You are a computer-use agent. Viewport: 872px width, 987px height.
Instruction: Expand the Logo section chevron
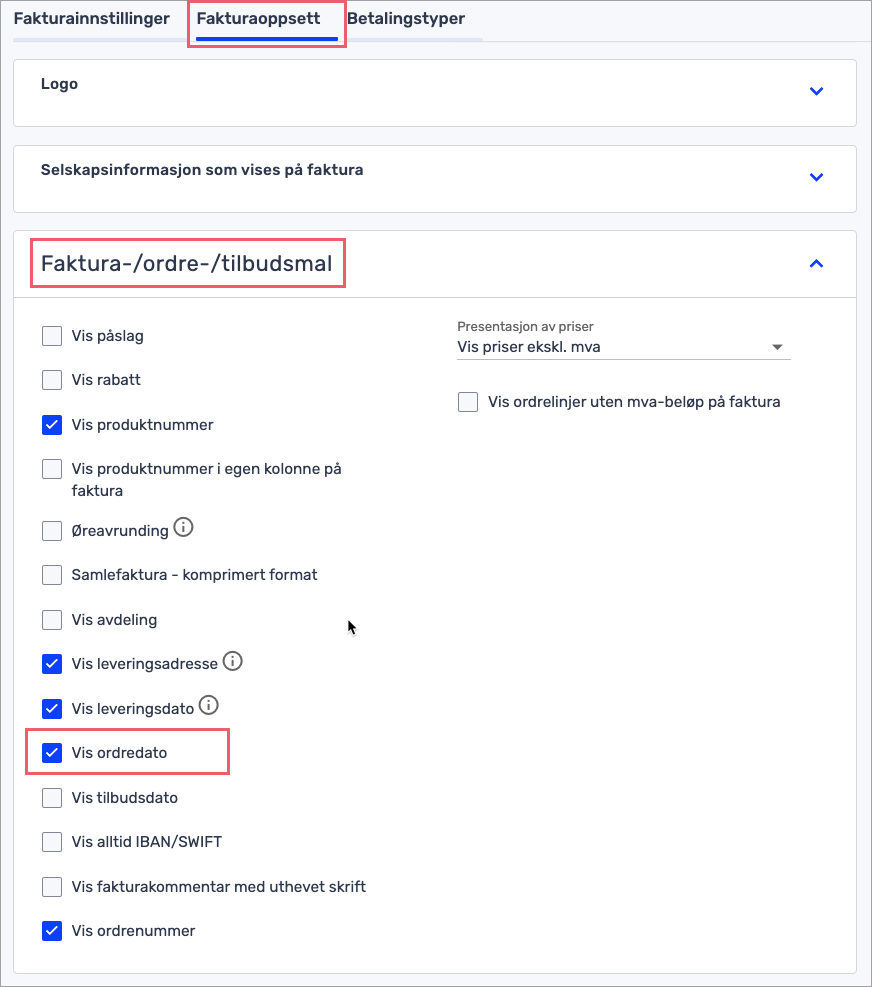tap(816, 91)
